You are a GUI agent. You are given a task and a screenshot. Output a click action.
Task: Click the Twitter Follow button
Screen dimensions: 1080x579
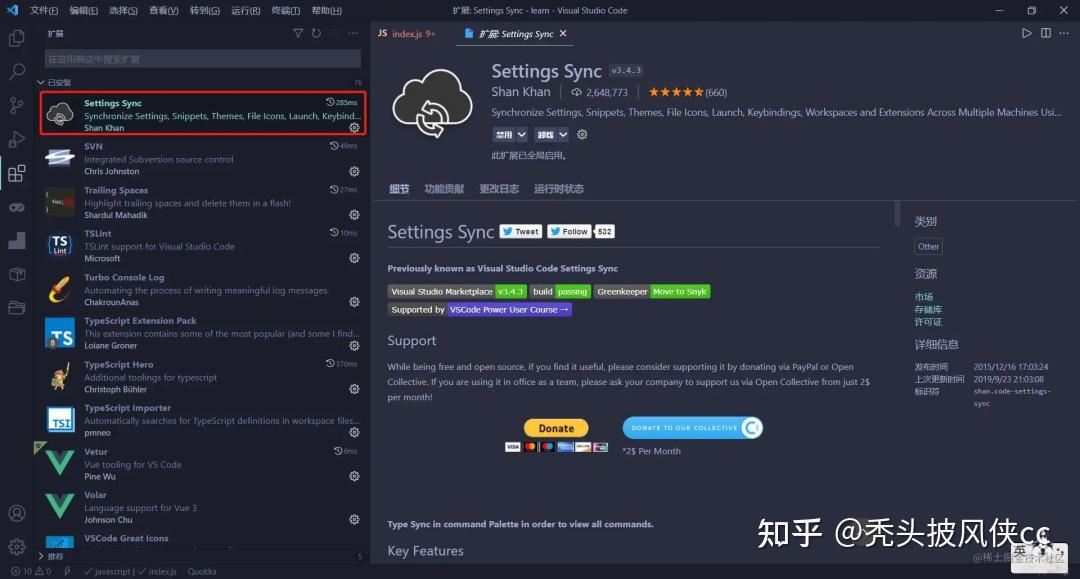pos(570,231)
